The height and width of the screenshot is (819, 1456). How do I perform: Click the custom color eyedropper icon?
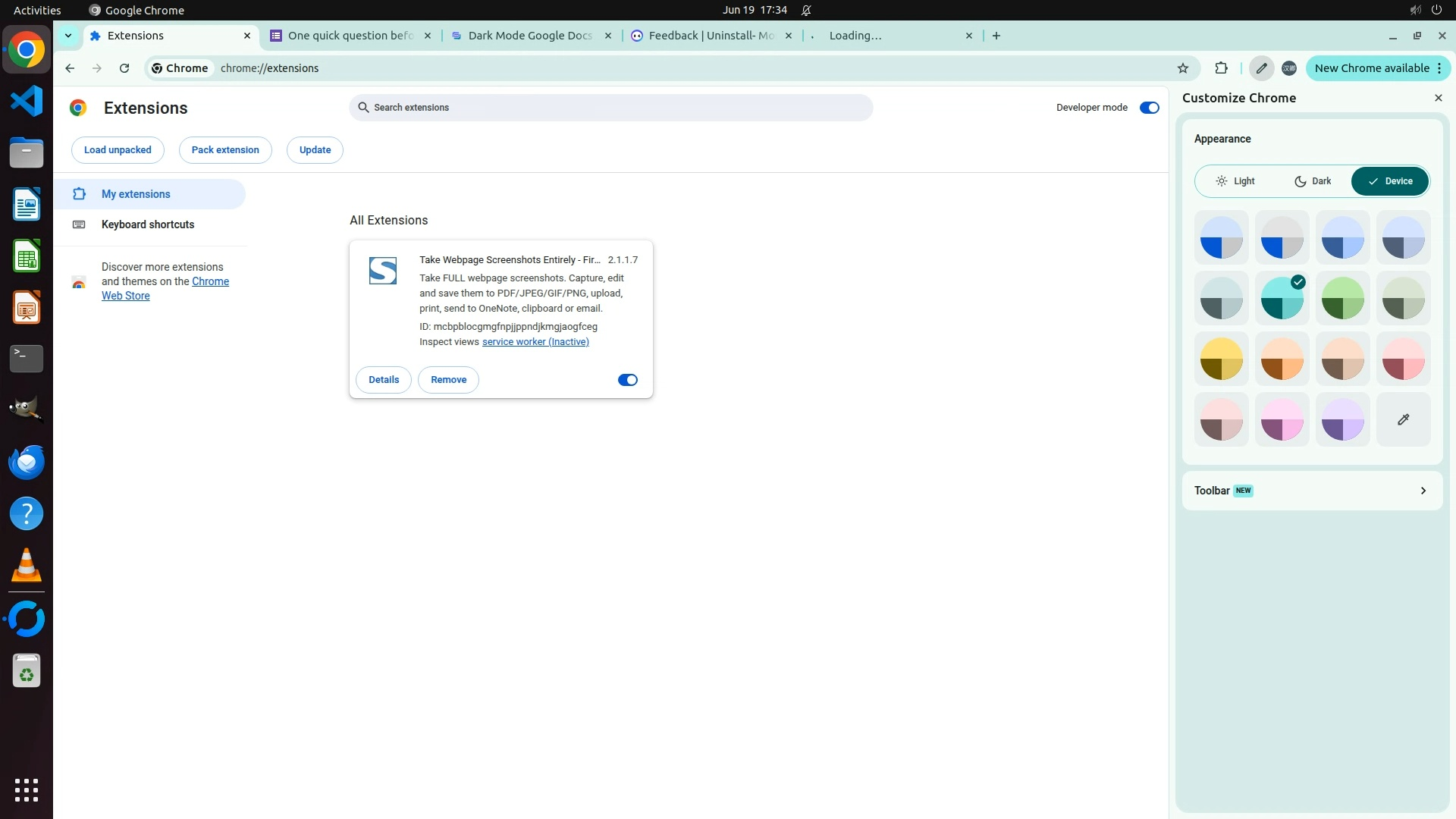[x=1403, y=419]
